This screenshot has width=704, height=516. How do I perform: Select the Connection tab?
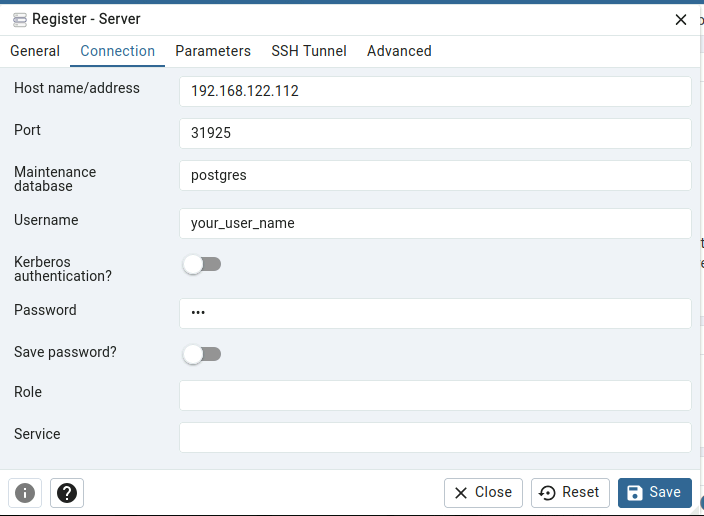click(x=118, y=51)
